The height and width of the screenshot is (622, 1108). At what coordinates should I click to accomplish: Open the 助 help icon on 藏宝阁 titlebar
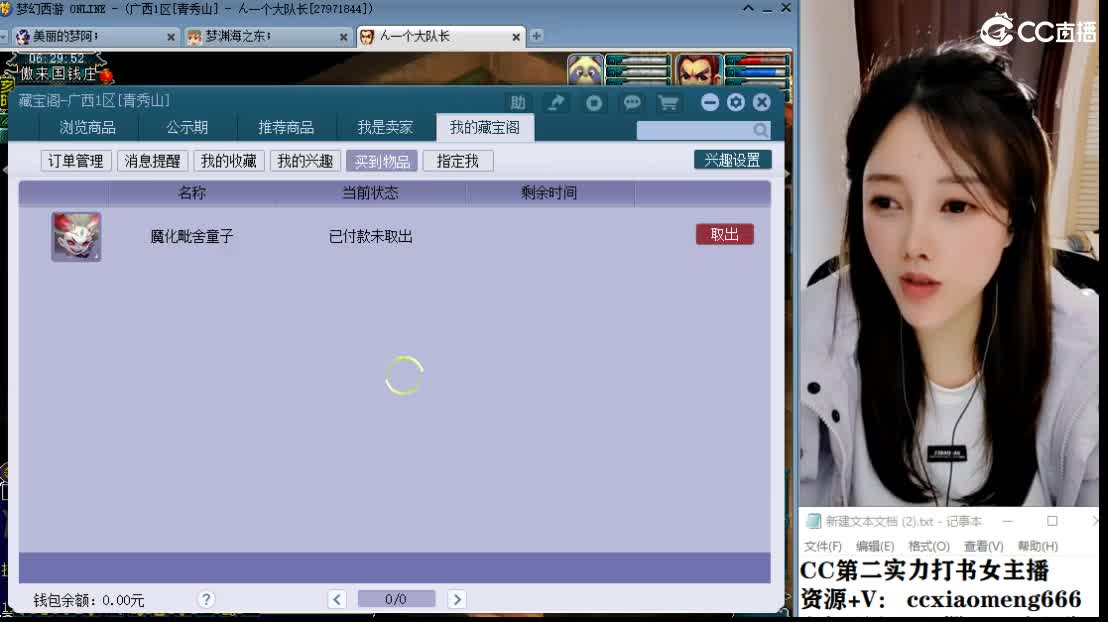coord(516,102)
